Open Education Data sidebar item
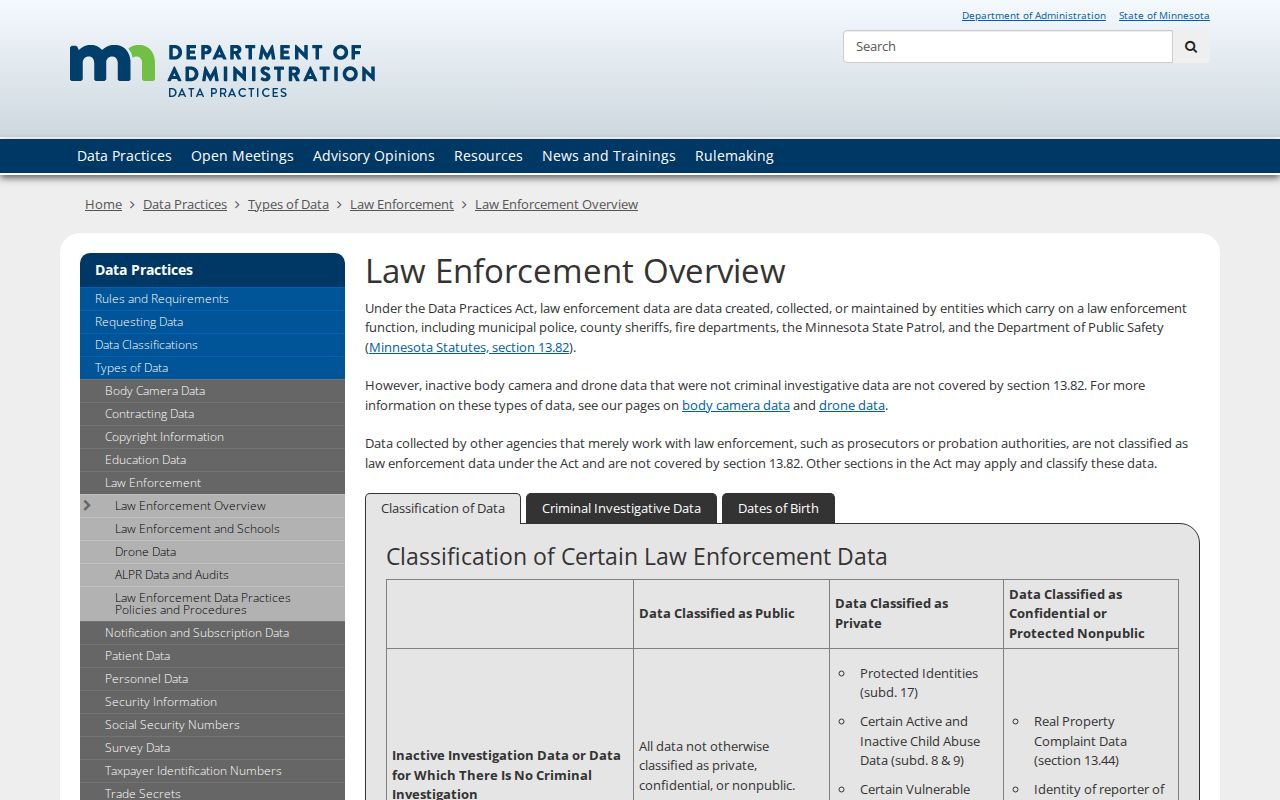1280x800 pixels. [x=212, y=460]
